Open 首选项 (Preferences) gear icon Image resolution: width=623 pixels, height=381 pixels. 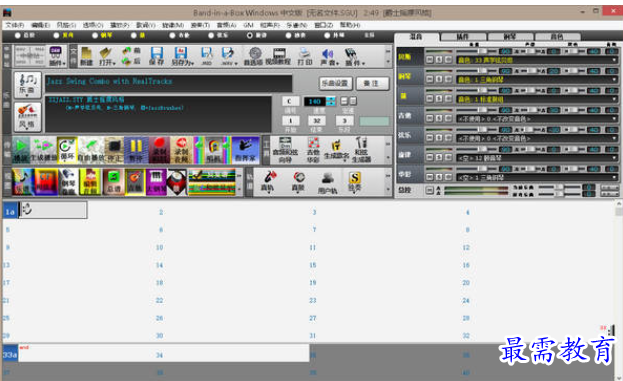click(254, 56)
